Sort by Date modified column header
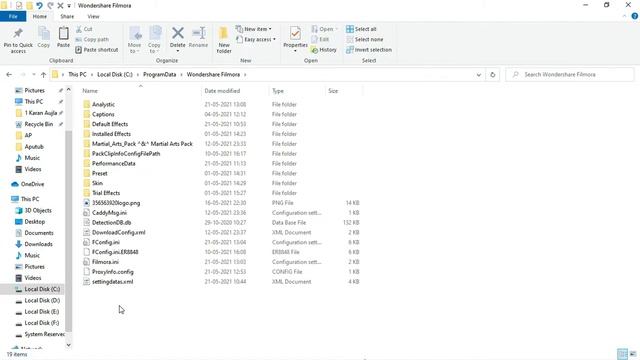 (x=222, y=91)
